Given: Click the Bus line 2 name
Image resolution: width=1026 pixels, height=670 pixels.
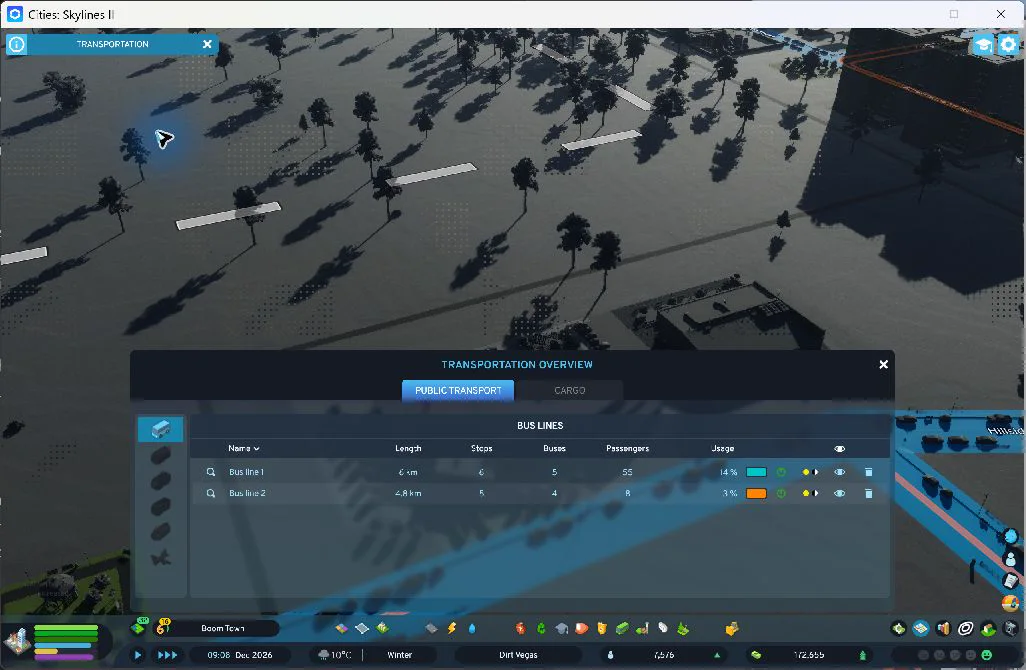Looking at the screenshot, I should [247, 493].
